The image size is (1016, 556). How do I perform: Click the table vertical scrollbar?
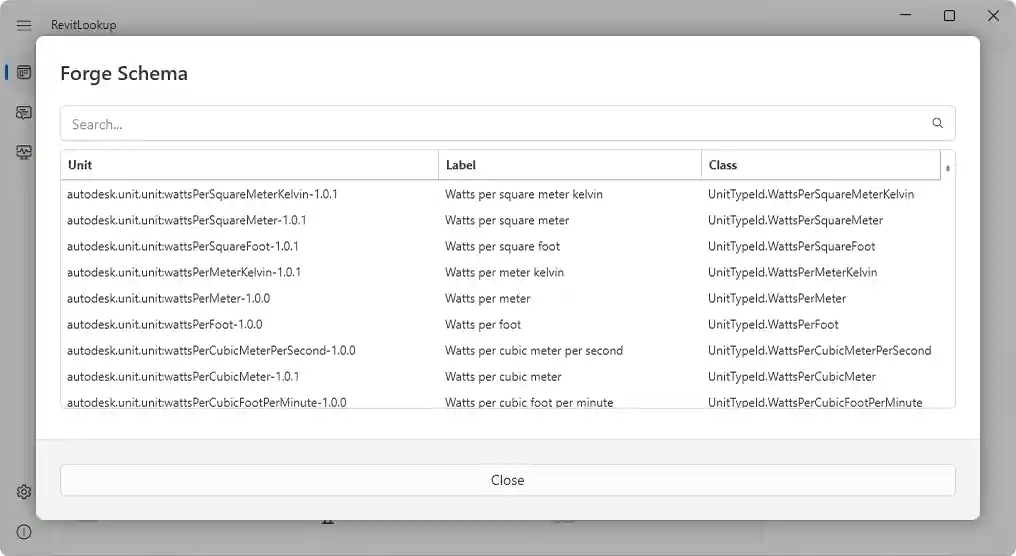(947, 290)
